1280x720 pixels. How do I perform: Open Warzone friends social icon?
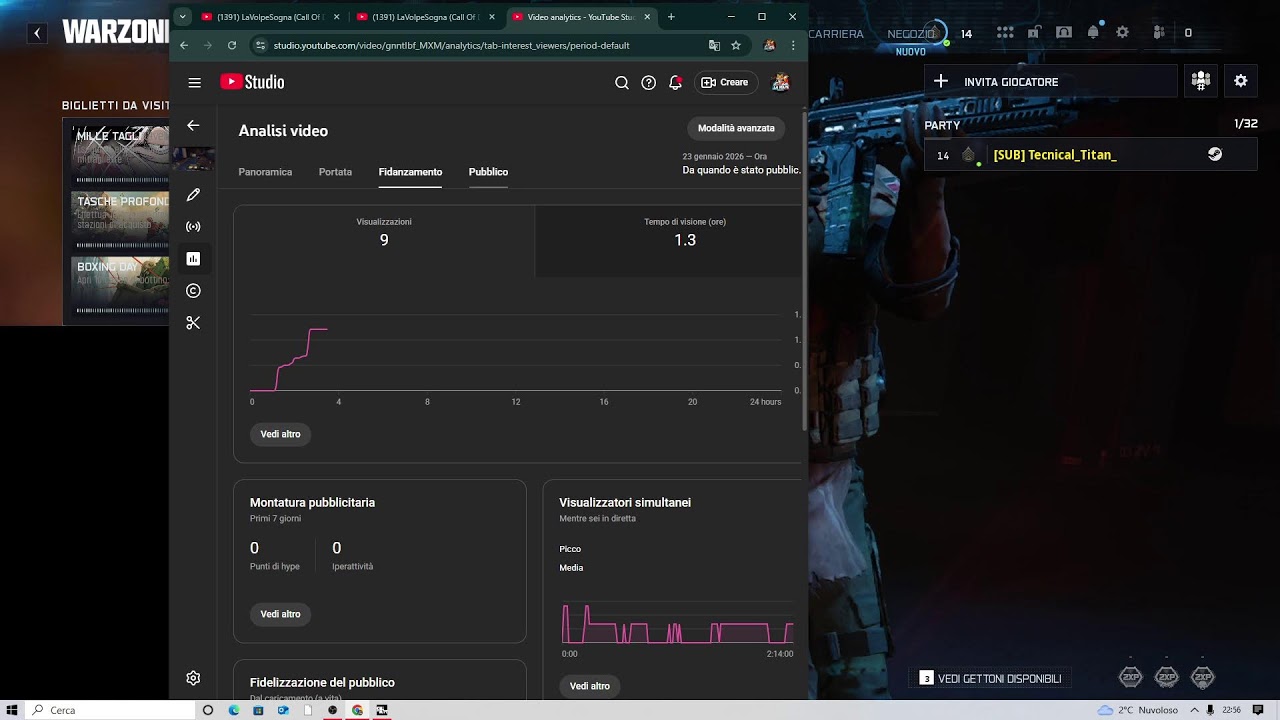coord(1159,33)
